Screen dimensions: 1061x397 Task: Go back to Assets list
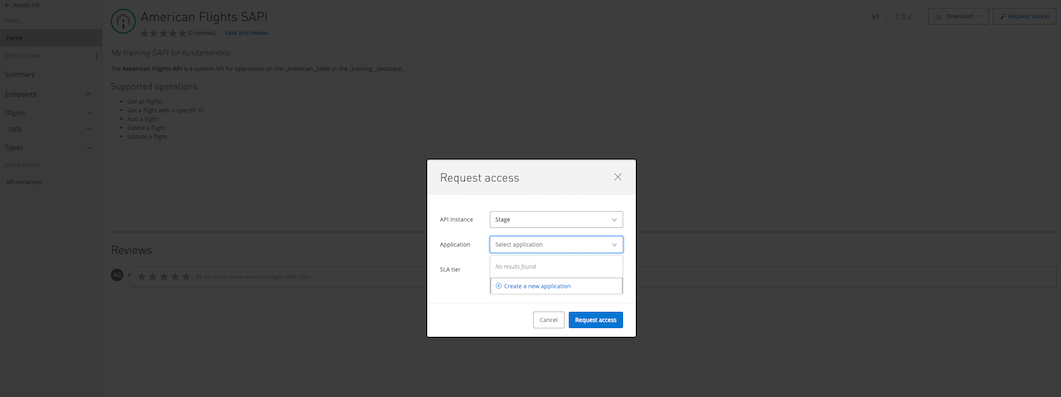pyautogui.click(x=22, y=5)
